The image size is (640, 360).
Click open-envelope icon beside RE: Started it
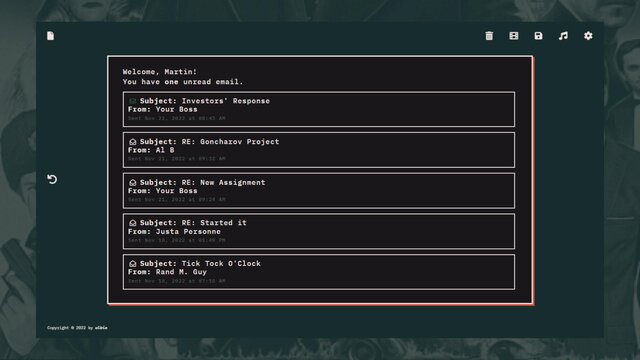tap(133, 223)
